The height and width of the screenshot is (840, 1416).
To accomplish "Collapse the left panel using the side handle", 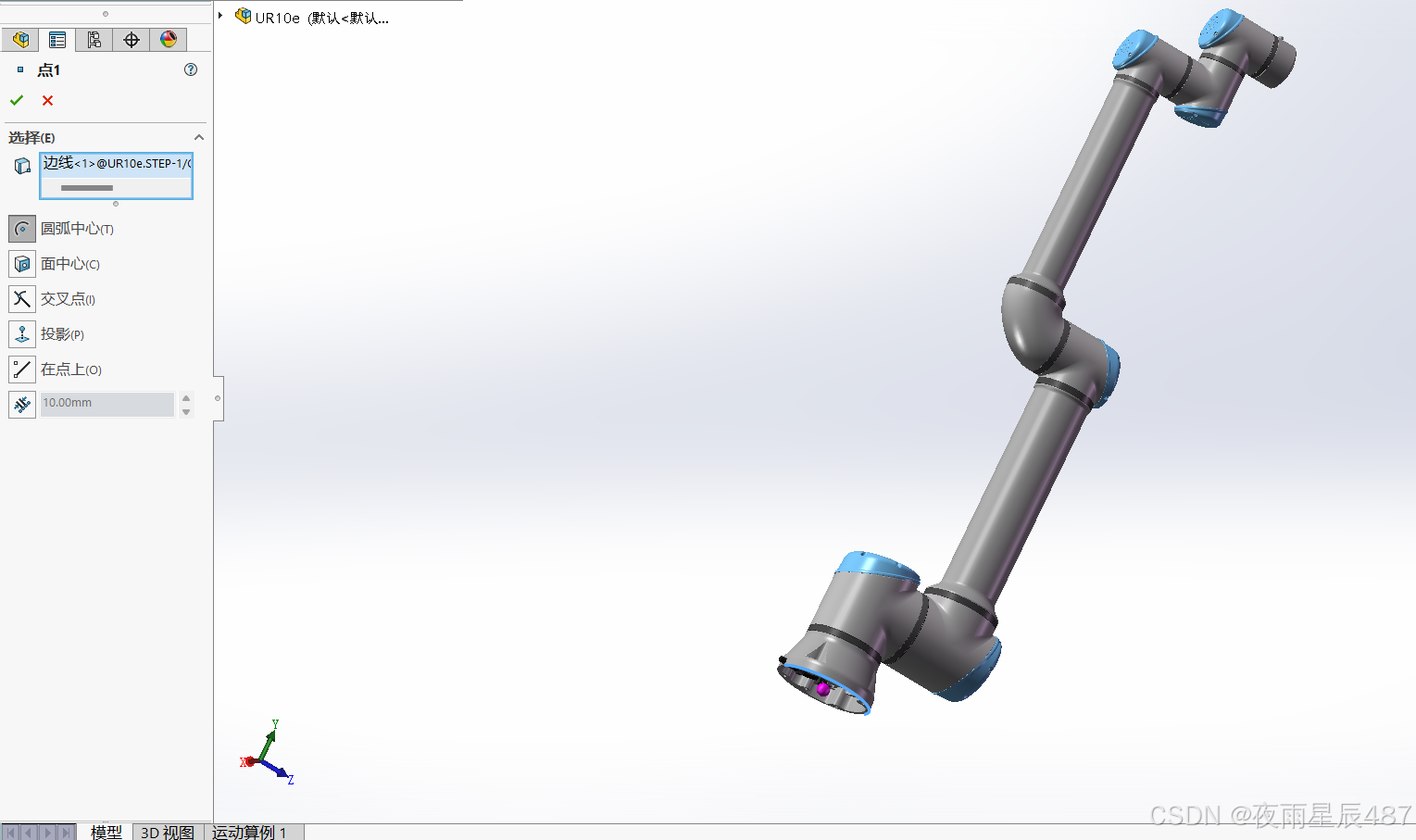I will (218, 398).
